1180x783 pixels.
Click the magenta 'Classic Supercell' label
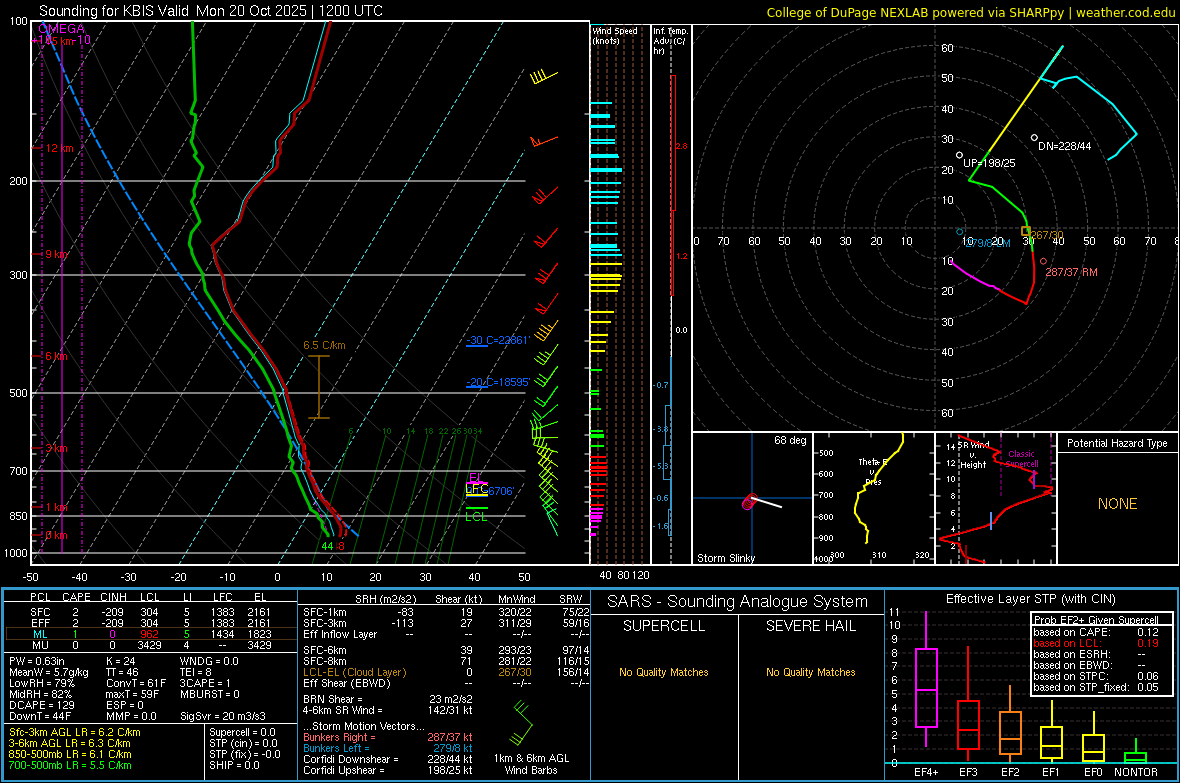[x=1021, y=459]
